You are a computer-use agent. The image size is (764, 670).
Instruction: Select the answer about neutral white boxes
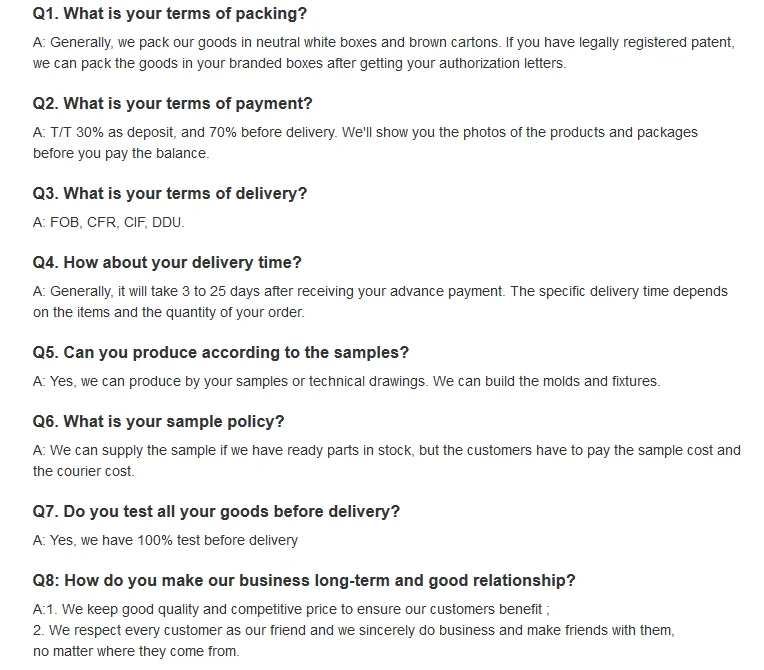pos(383,53)
